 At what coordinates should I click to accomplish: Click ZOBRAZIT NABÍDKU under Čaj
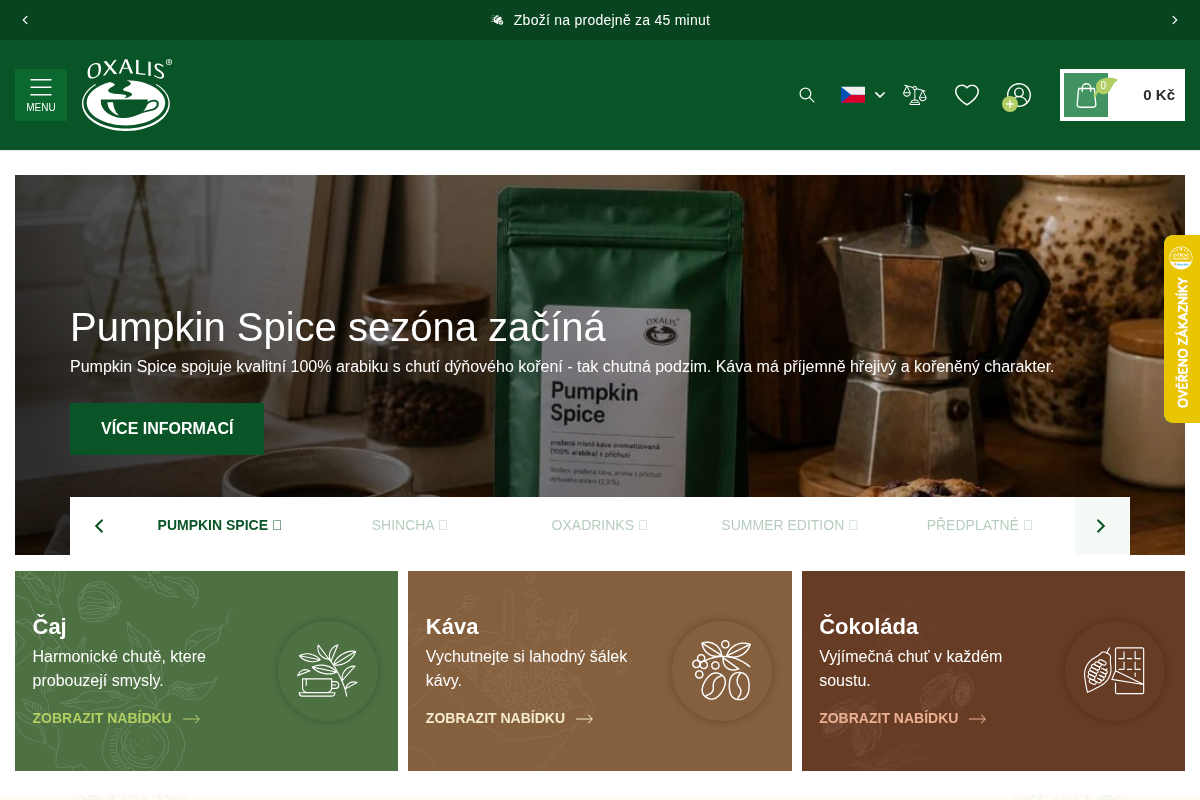pos(116,718)
